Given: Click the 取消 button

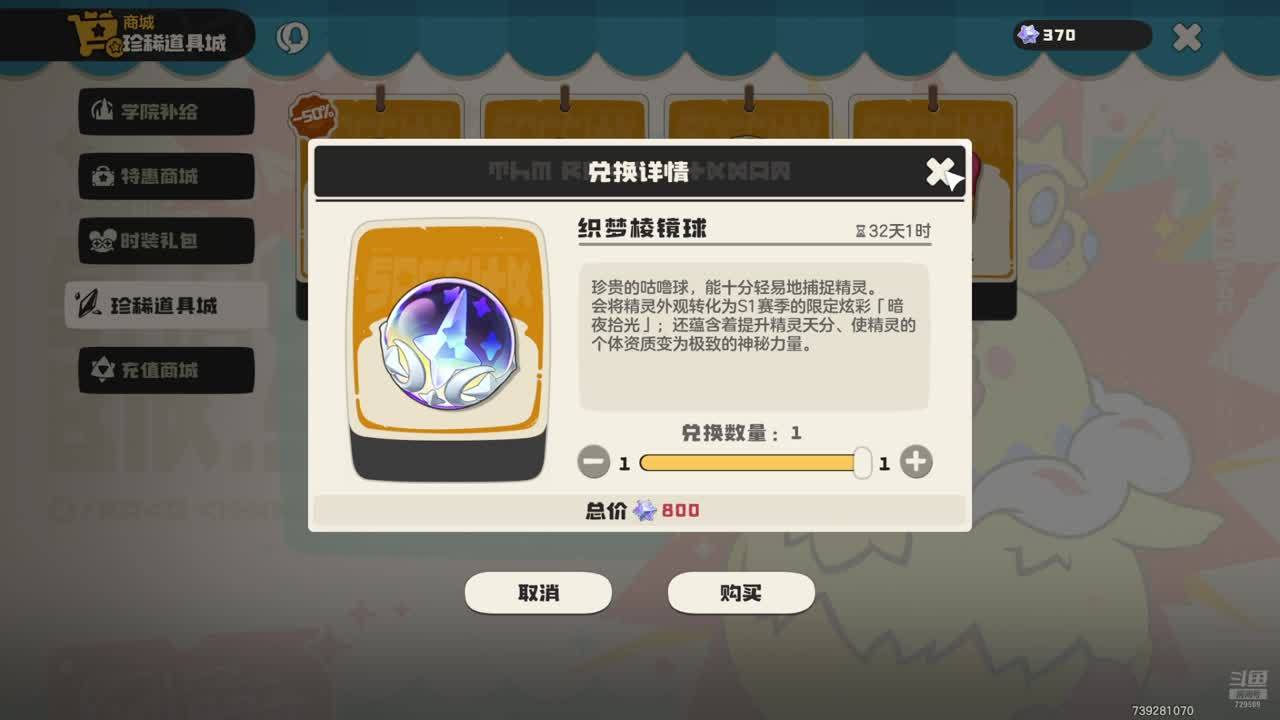Looking at the screenshot, I should click(538, 593).
